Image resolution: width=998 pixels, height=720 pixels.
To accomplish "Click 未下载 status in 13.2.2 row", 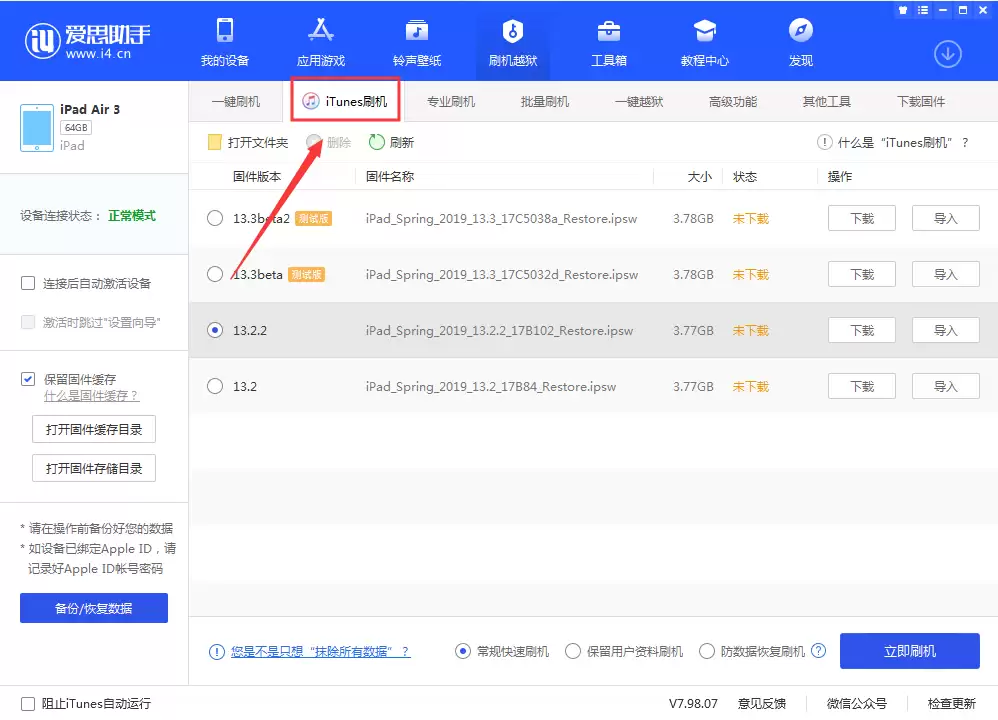I will tap(750, 330).
